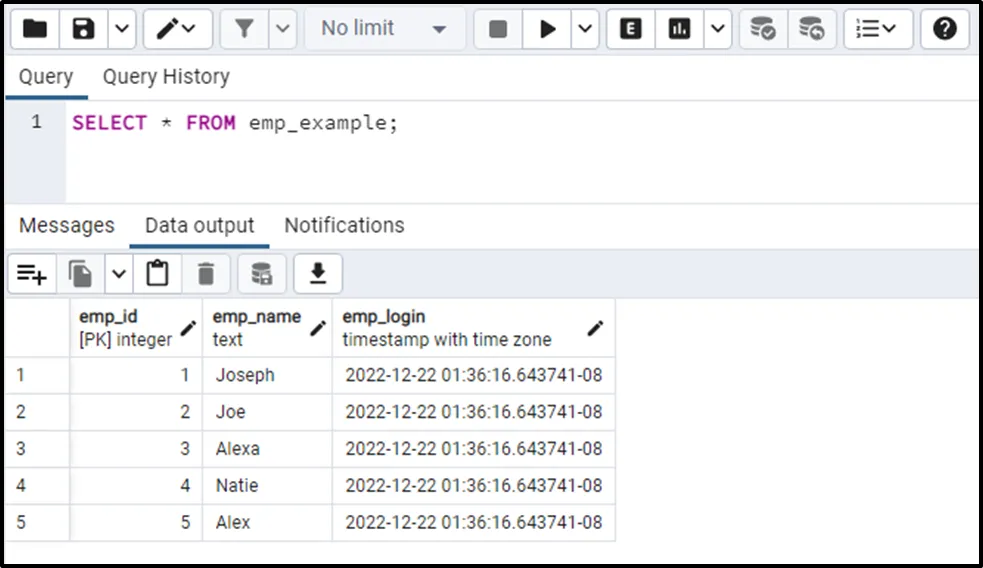Image resolution: width=983 pixels, height=568 pixels.
Task: Click the Execute query play button
Action: click(x=547, y=29)
